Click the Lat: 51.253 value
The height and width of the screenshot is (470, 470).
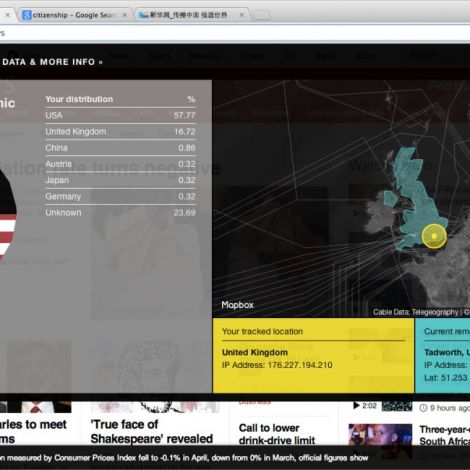[446, 378]
